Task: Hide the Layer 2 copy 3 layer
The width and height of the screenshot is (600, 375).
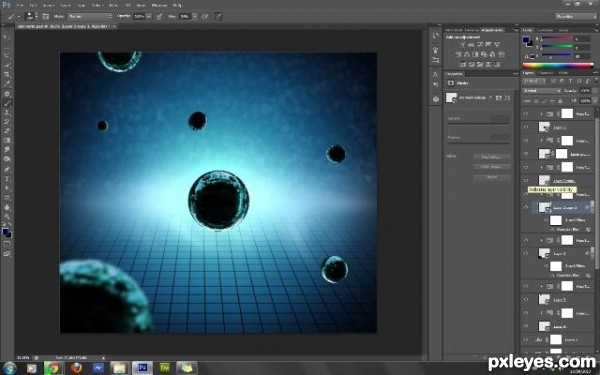Action: tap(526, 207)
